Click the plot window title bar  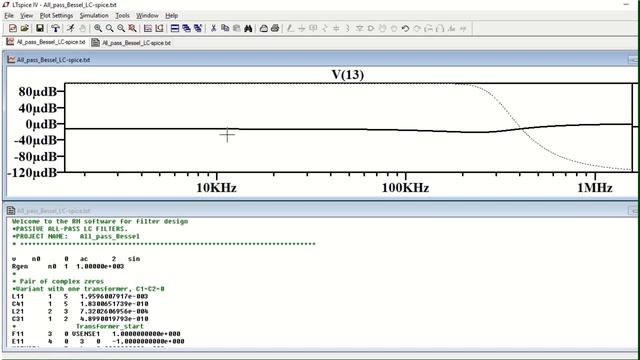click(x=320, y=60)
